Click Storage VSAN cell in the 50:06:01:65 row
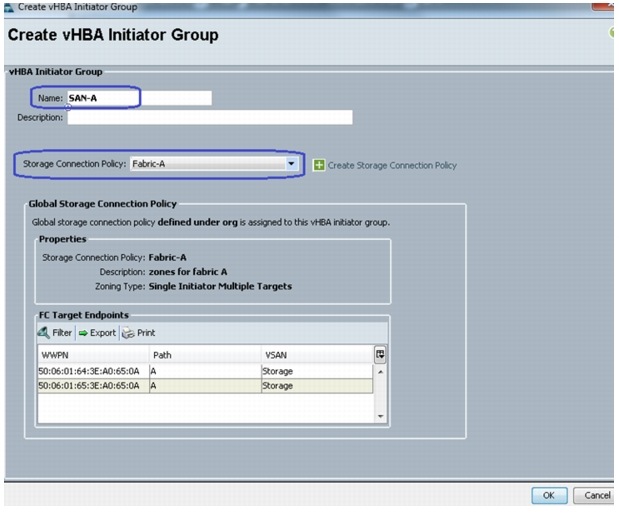Viewport: 619px width, 526px height. coord(317,386)
